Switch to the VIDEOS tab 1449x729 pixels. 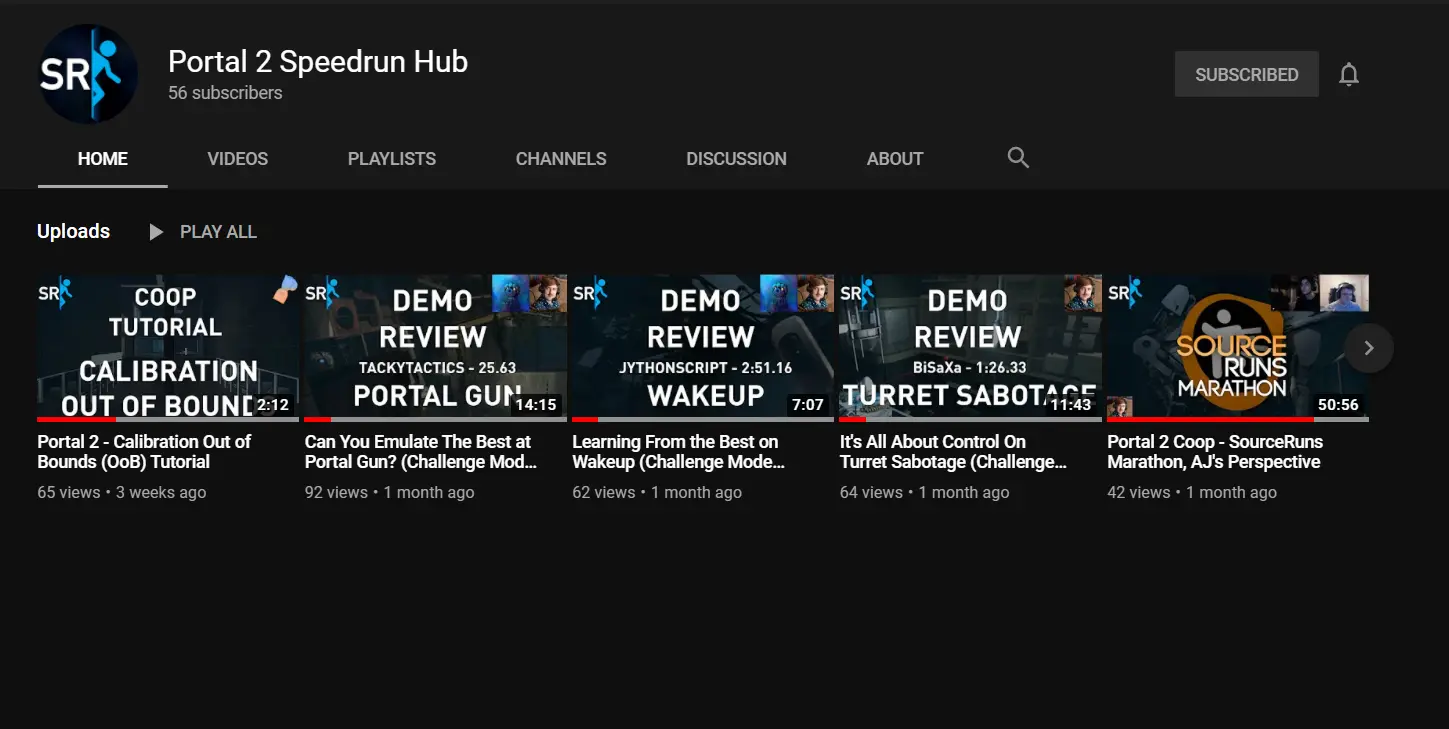click(237, 158)
